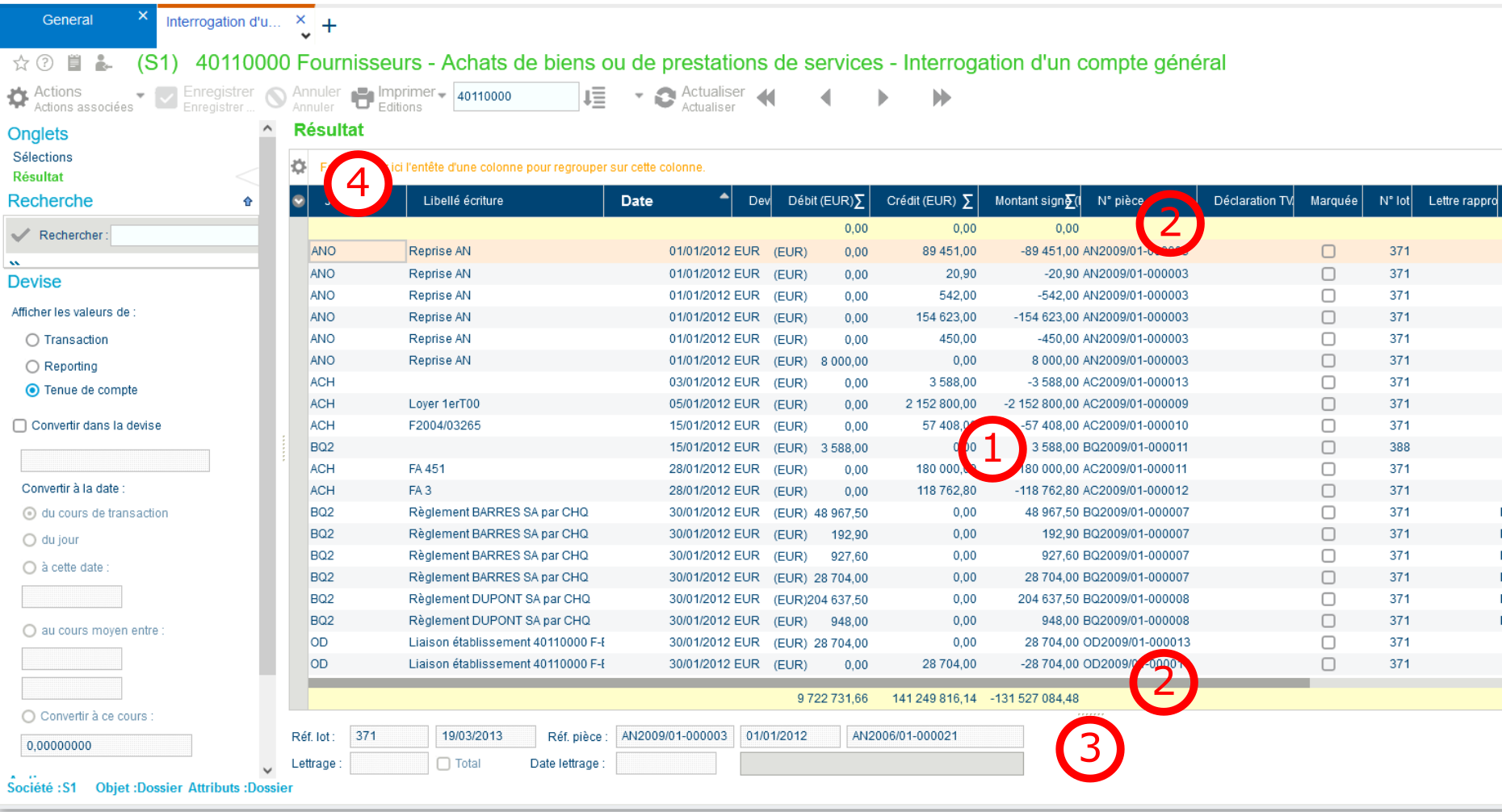1502x812 pixels.
Task: Click the Enregistrer save icon
Action: (166, 98)
